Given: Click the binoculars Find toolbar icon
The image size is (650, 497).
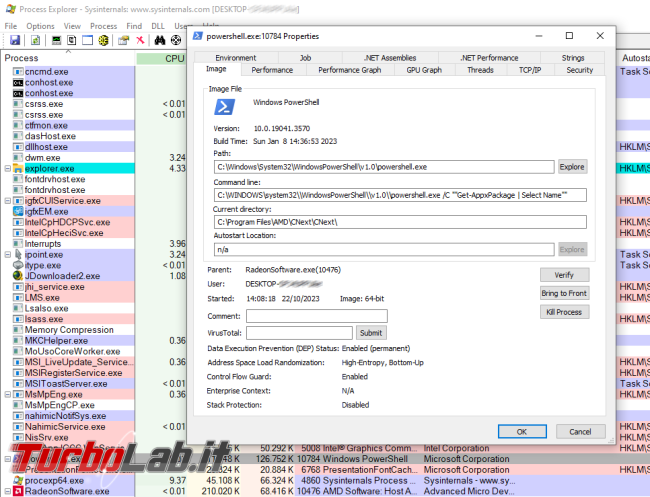Looking at the screenshot, I should coord(160,40).
